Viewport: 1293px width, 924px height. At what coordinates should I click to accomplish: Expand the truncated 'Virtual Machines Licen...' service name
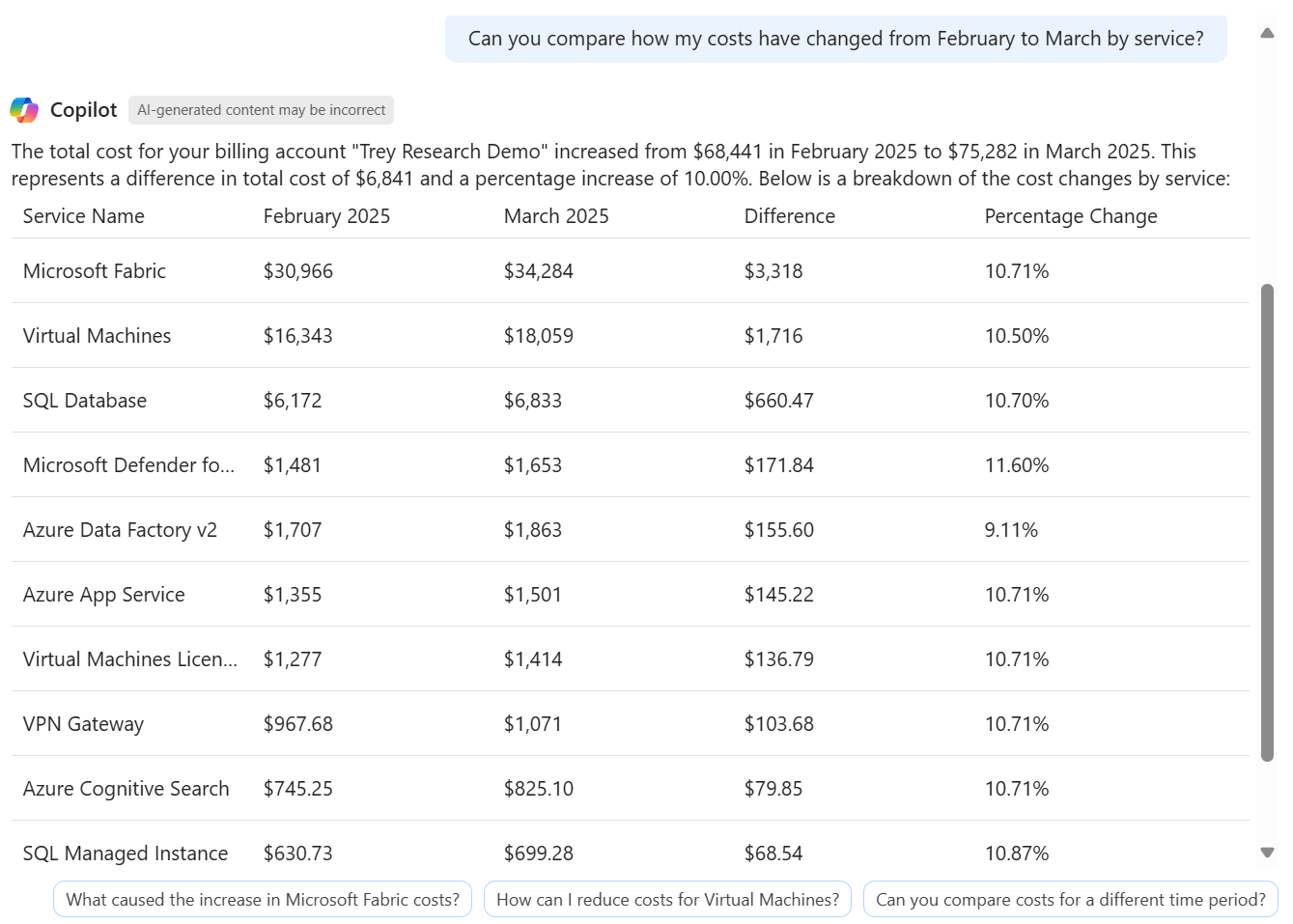(x=129, y=659)
